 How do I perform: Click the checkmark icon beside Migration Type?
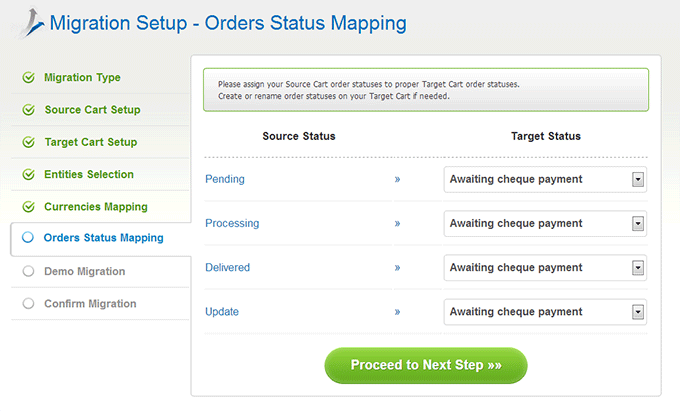(x=29, y=78)
